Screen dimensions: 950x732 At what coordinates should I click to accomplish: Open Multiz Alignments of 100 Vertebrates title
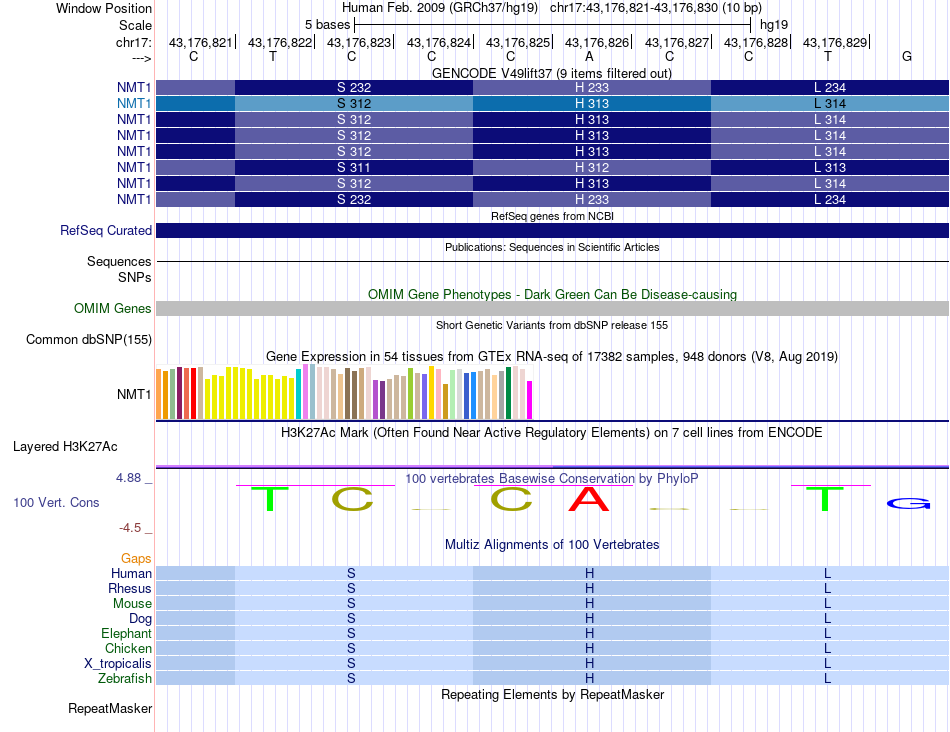pyautogui.click(x=552, y=545)
